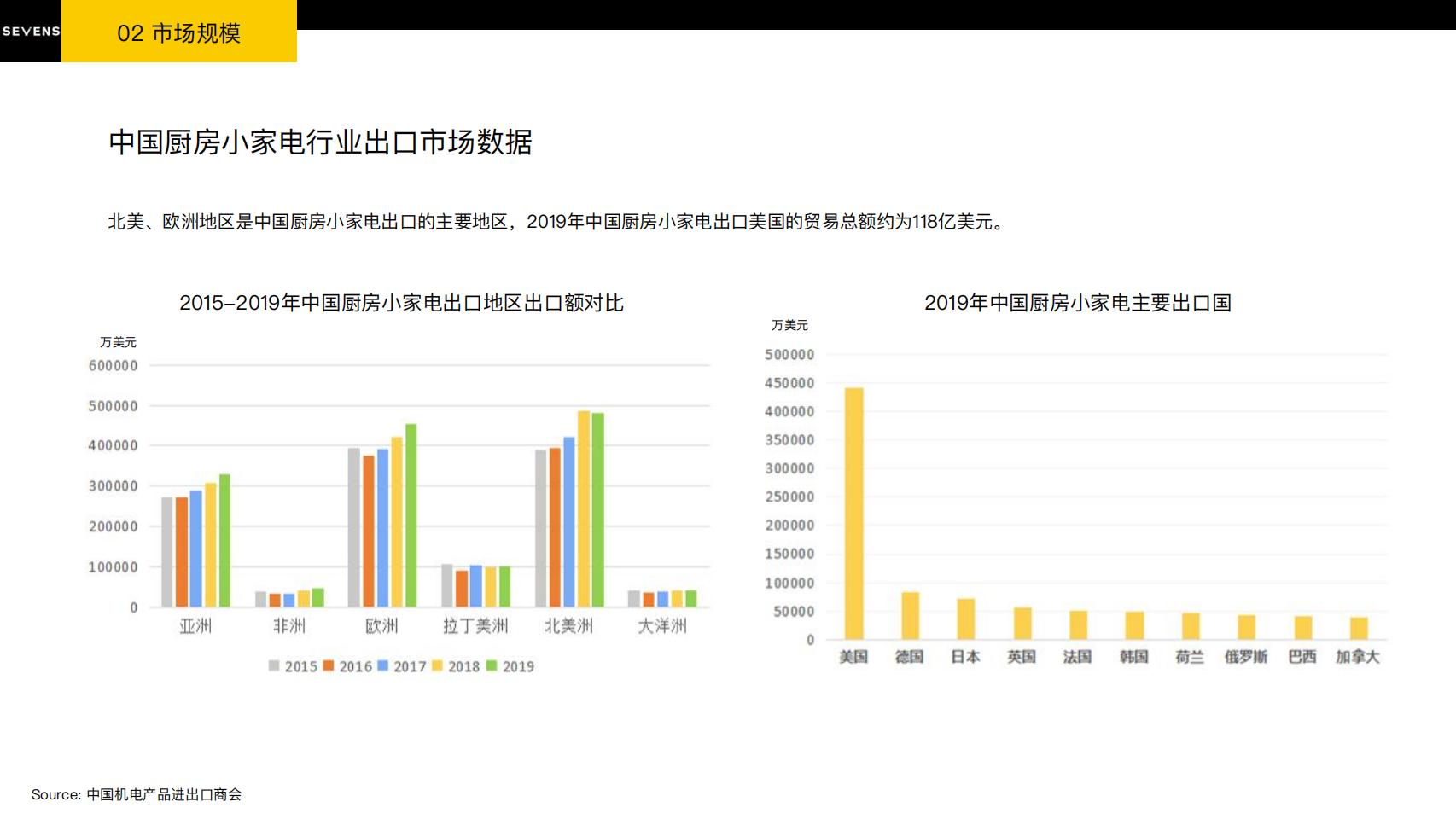The height and width of the screenshot is (819, 1456).
Task: Click the '大洋洲' axis label
Action: [x=662, y=626]
